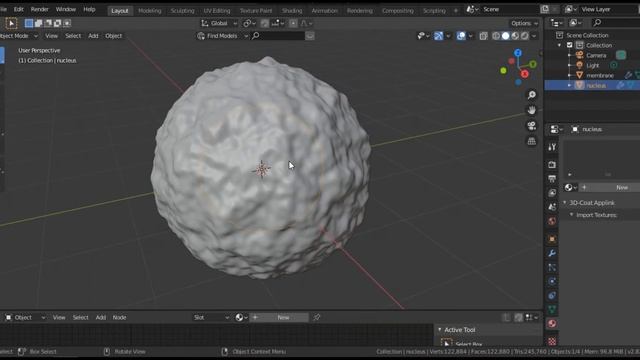Switch to rendered viewport shading
Screen dimensions: 640x360
tap(524, 36)
